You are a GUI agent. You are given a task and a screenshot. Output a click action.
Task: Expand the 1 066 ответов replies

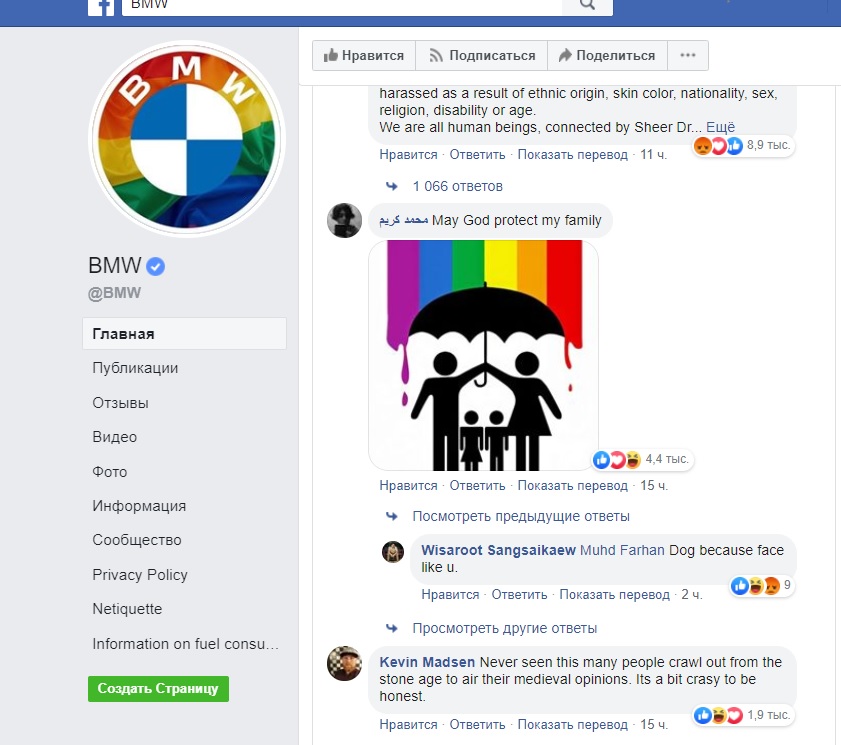coord(458,186)
